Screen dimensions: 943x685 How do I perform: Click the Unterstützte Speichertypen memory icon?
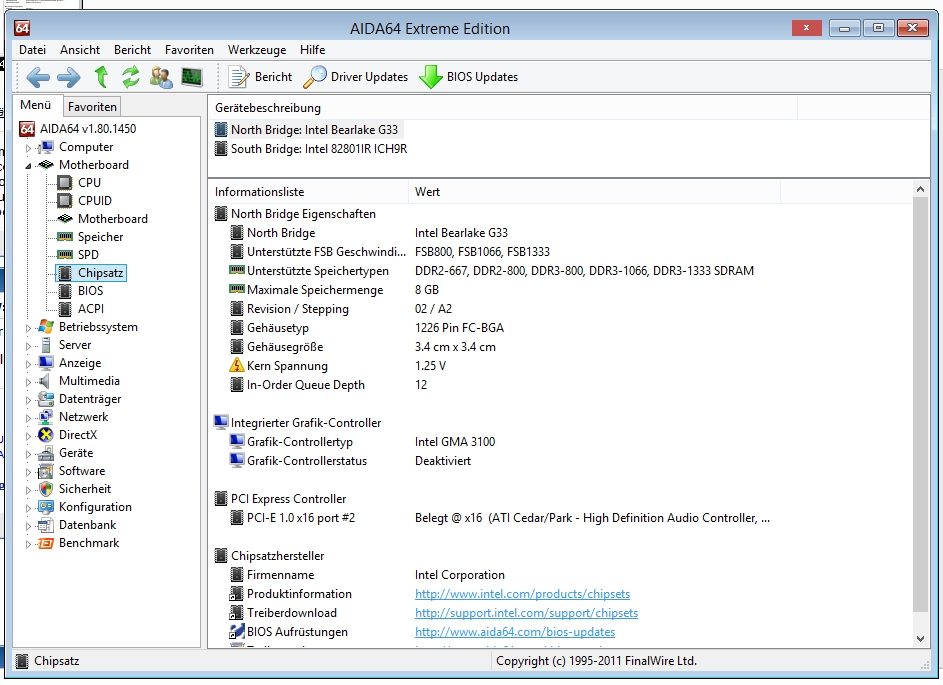(x=237, y=270)
